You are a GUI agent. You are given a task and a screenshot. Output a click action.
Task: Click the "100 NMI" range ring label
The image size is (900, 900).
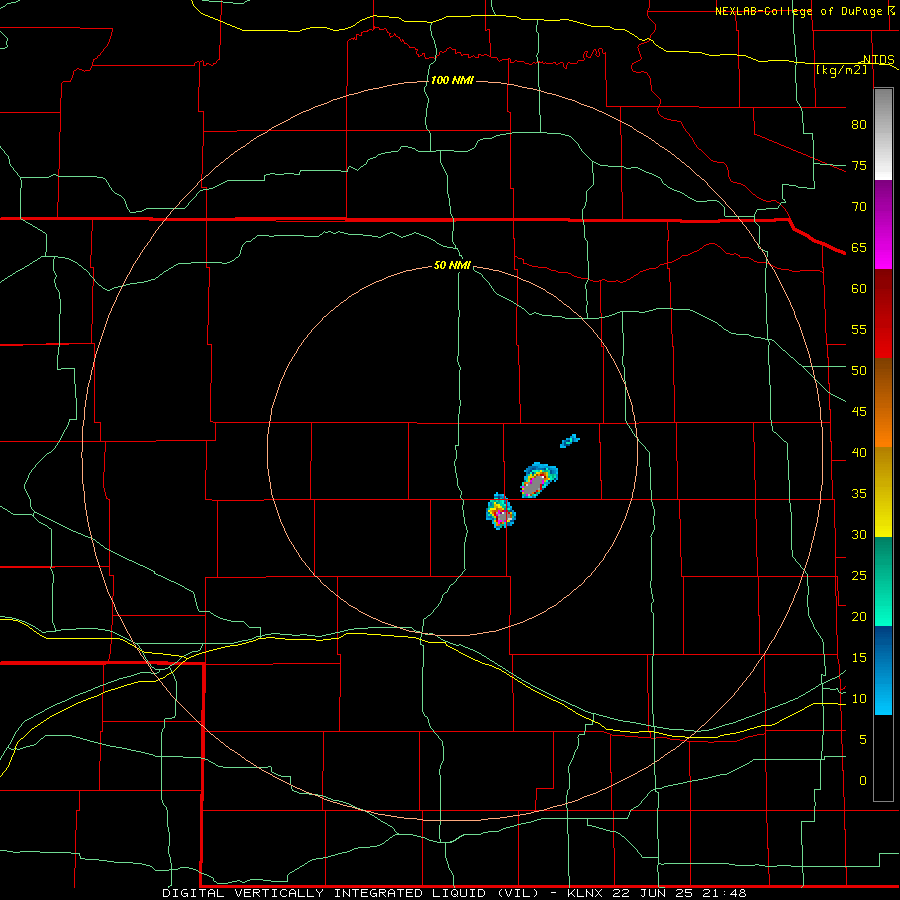coord(452,80)
